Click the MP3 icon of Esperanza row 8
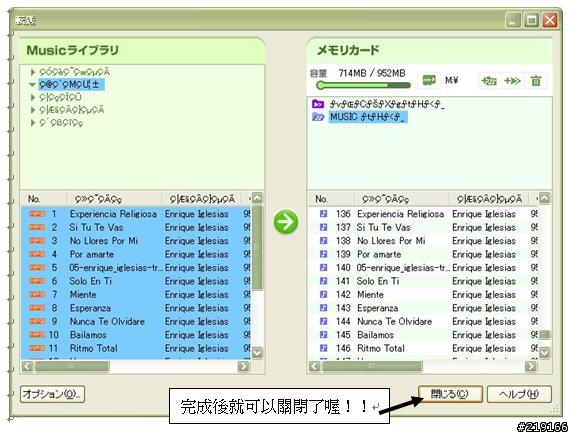This screenshot has width=573, height=435. click(x=37, y=308)
